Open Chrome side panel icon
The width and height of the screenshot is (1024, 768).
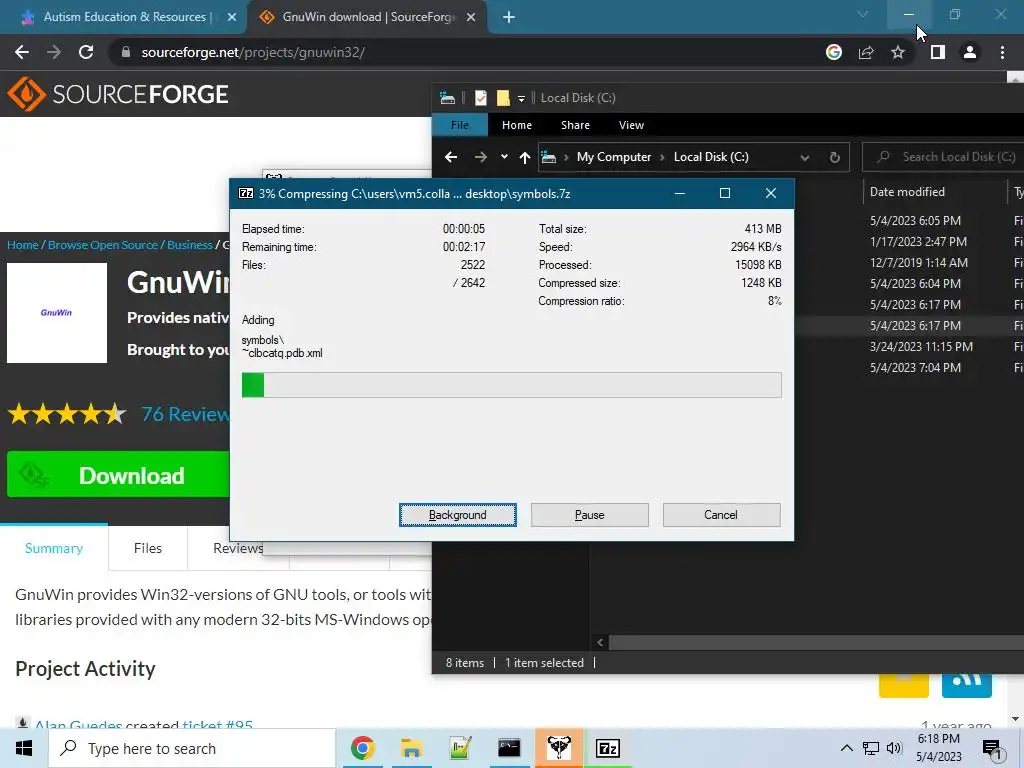(x=938, y=52)
